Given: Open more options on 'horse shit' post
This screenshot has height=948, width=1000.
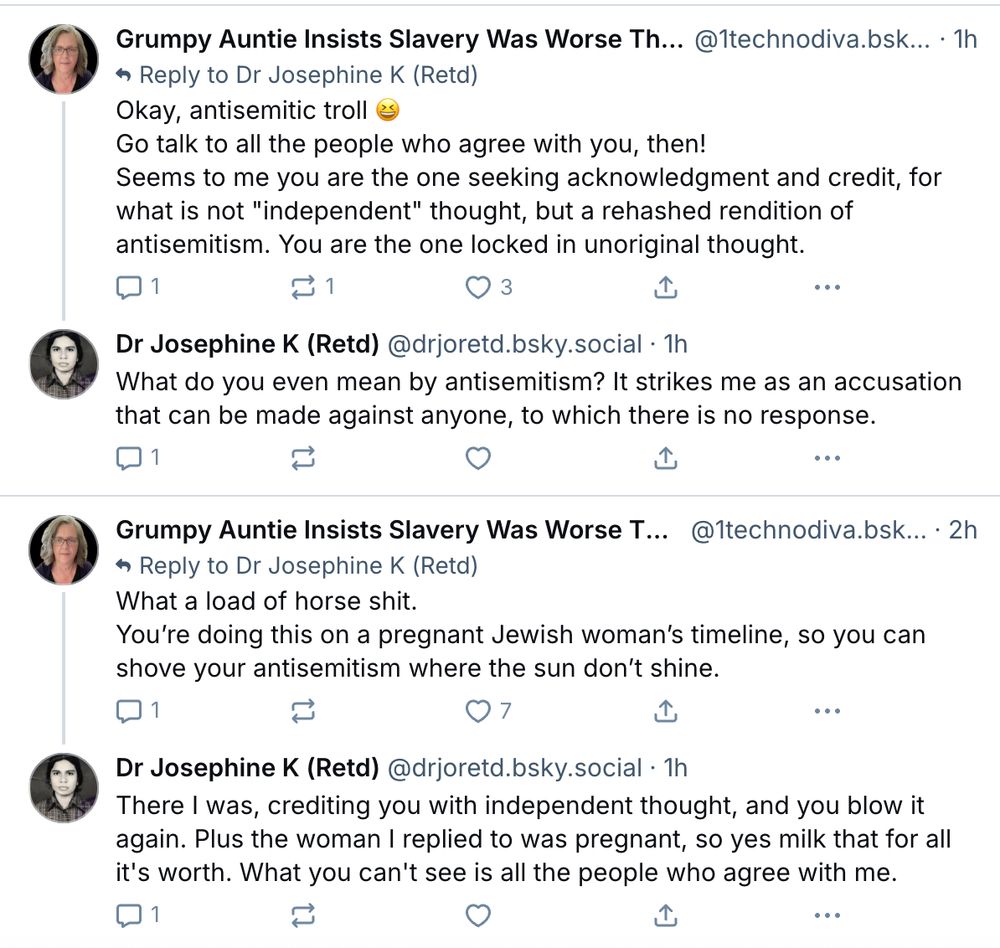Looking at the screenshot, I should tap(827, 710).
